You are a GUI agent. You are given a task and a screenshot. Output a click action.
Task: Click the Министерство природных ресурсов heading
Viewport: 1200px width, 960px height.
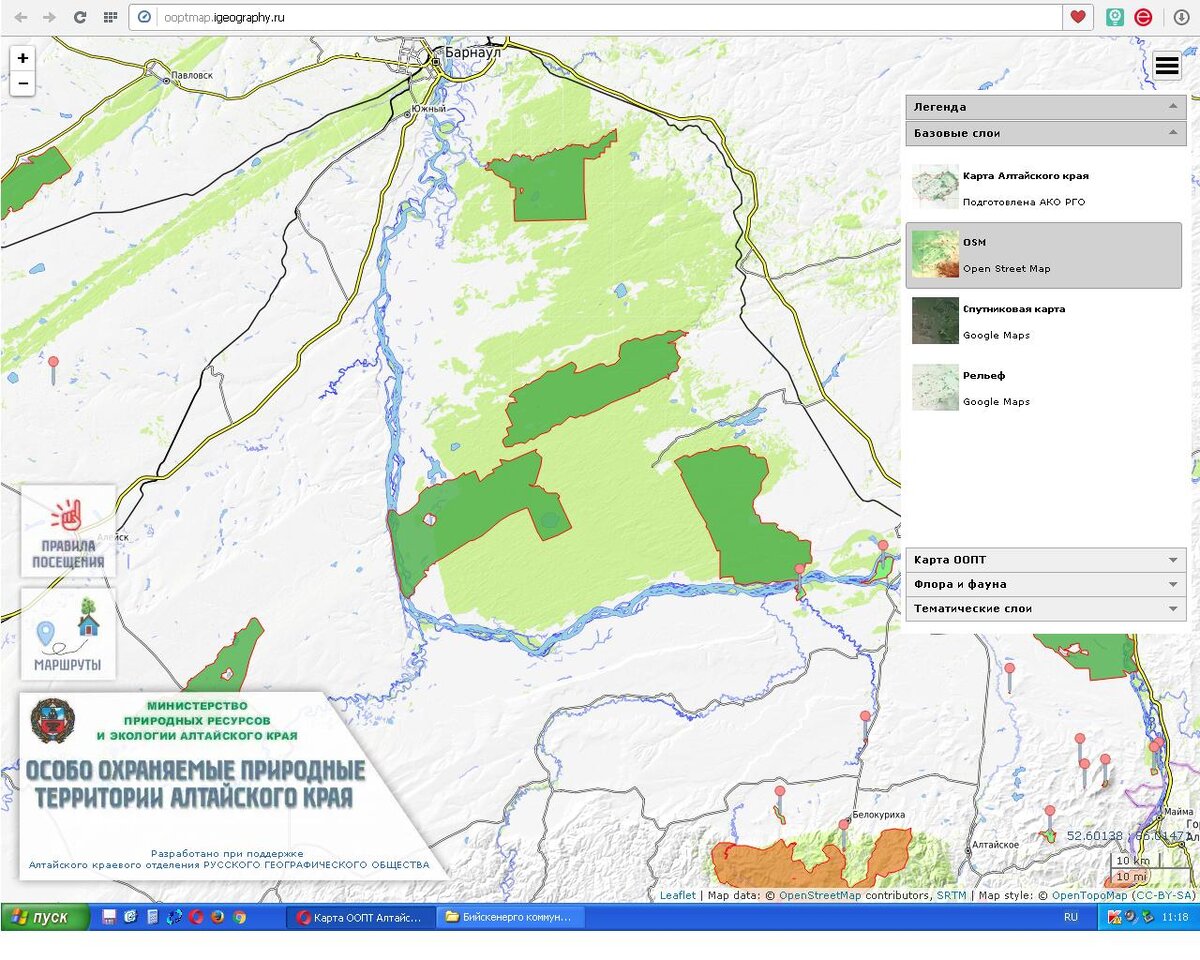coord(196,720)
